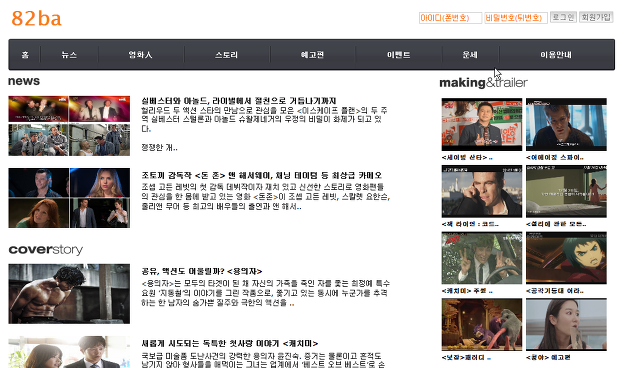Go to 홈 in the navigation bar
The image size is (640, 368).
25,55
